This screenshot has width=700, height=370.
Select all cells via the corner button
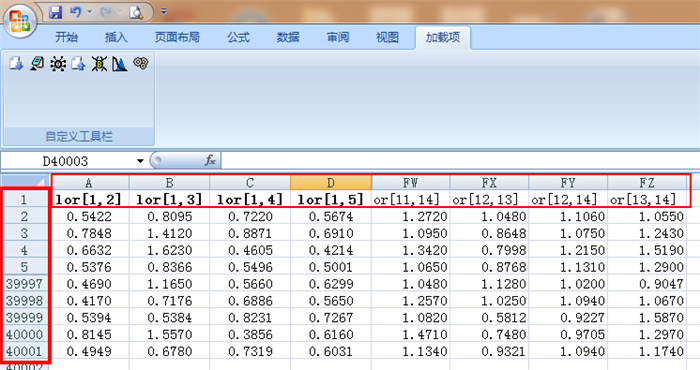(x=25, y=182)
